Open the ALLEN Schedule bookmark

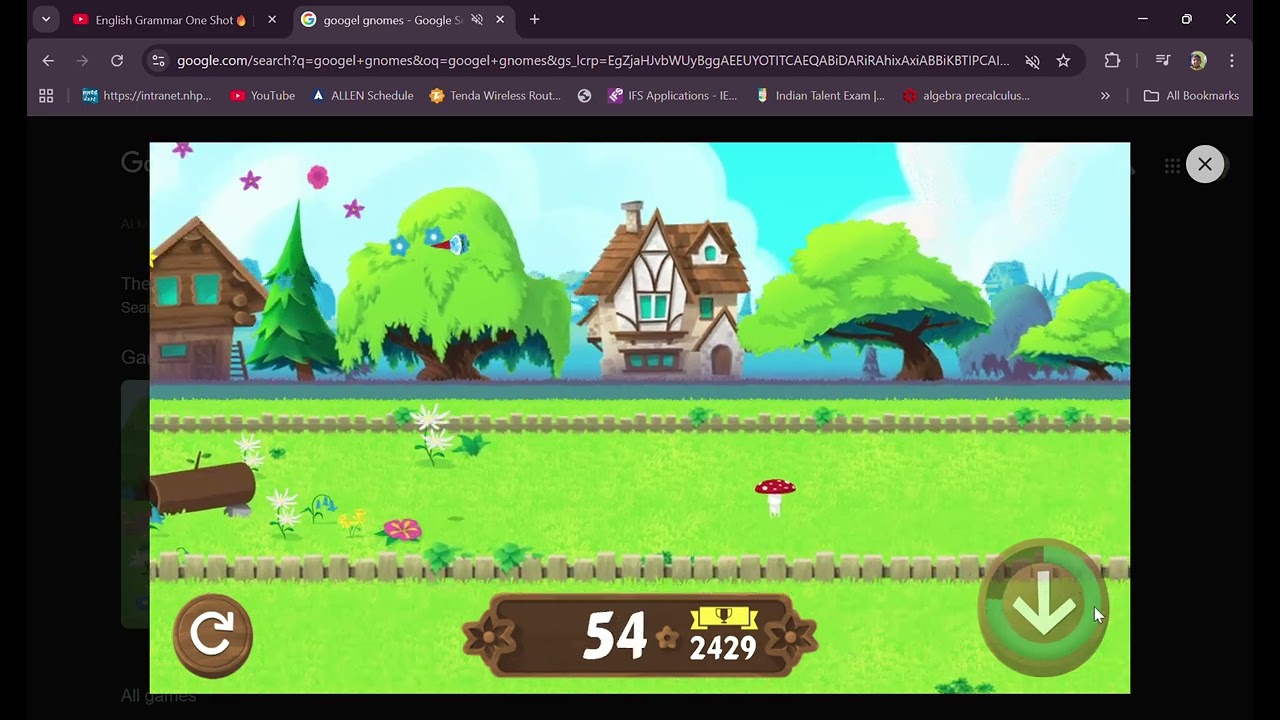point(362,96)
